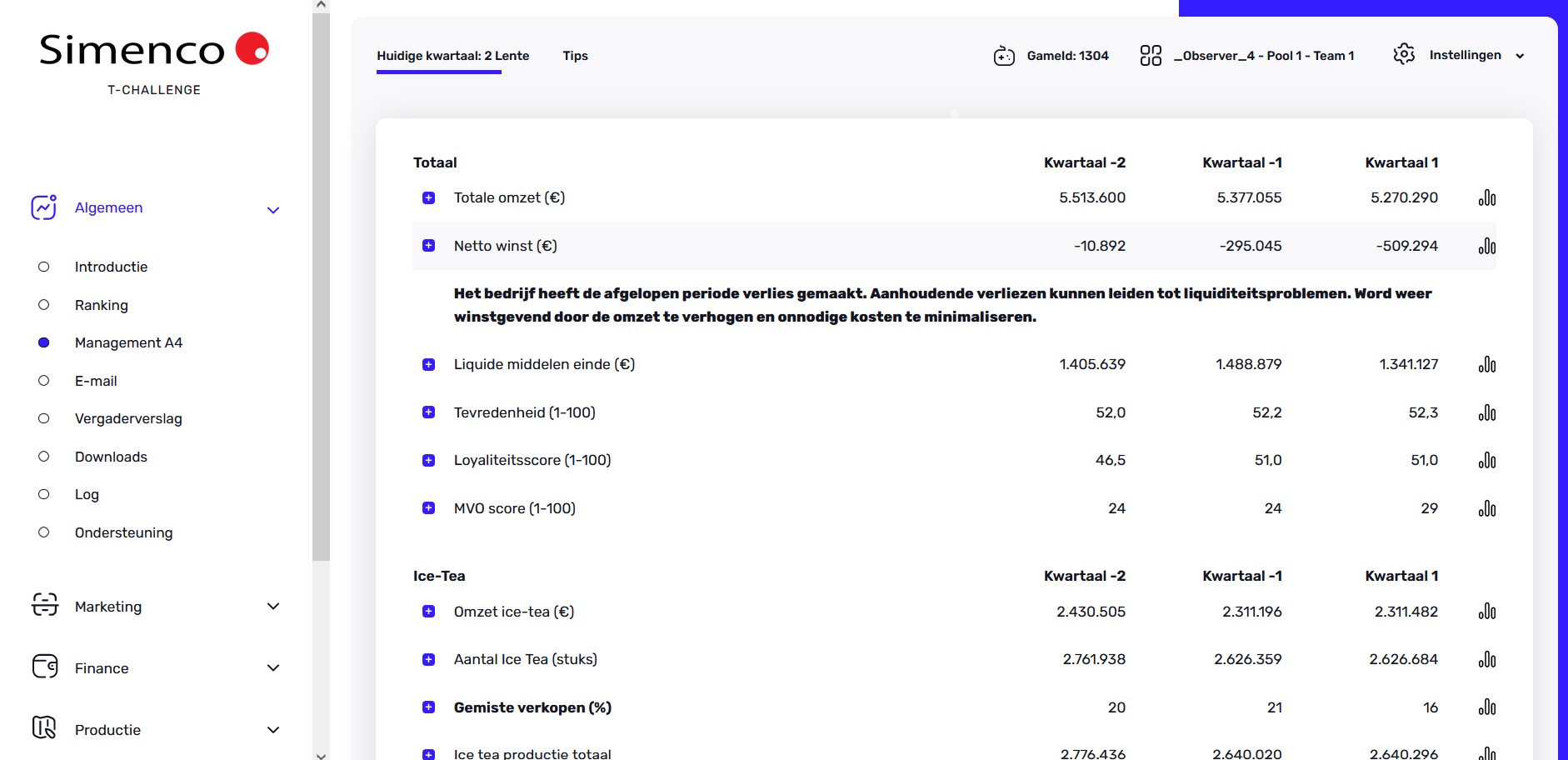Open the E-mail page

(x=96, y=381)
